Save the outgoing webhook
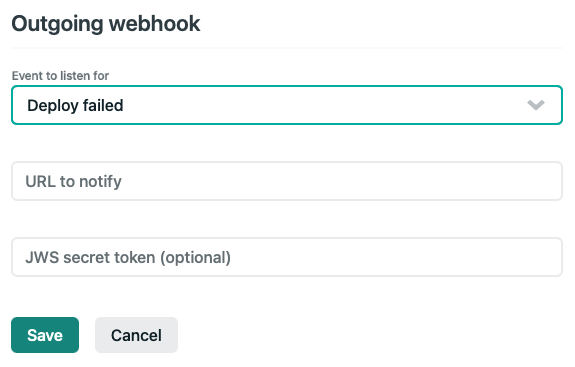The image size is (575, 367). [x=45, y=335]
